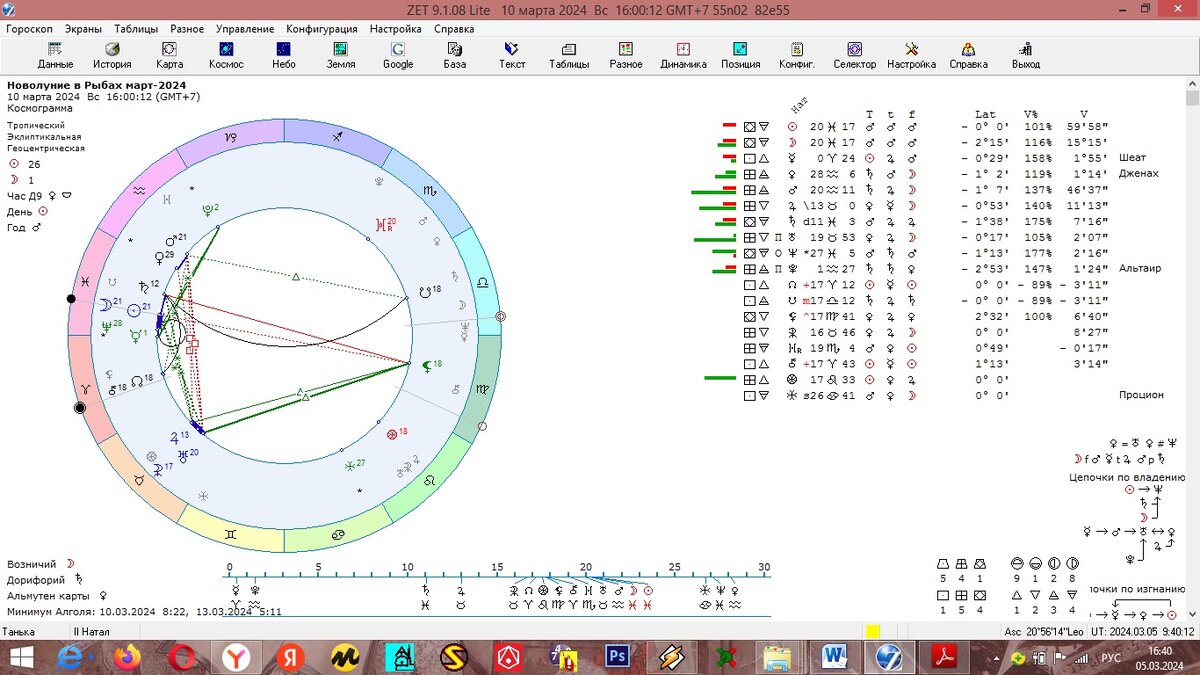Click the Альмутен карты label
Viewport: 1200px width, 675px height.
pyautogui.click(x=49, y=596)
